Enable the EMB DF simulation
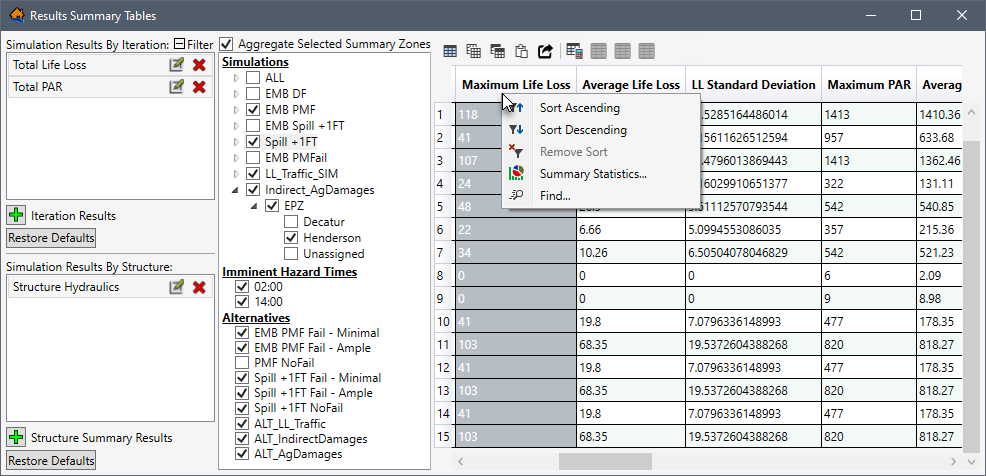Viewport: 986px width, 476px height. (x=252, y=94)
